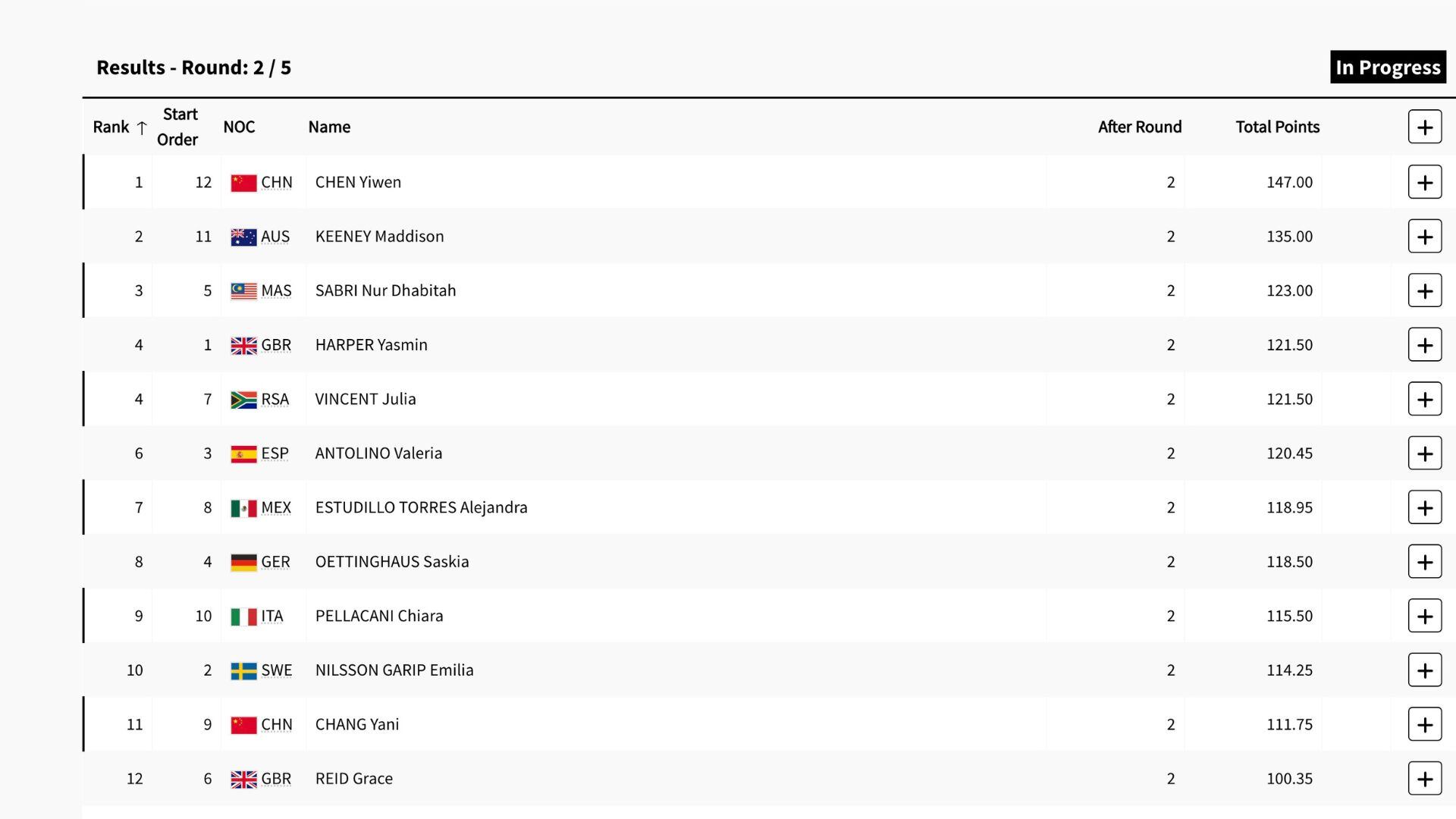Image resolution: width=1456 pixels, height=819 pixels.
Task: Expand NILSSON GARIP Emilia's row
Action: pos(1424,670)
